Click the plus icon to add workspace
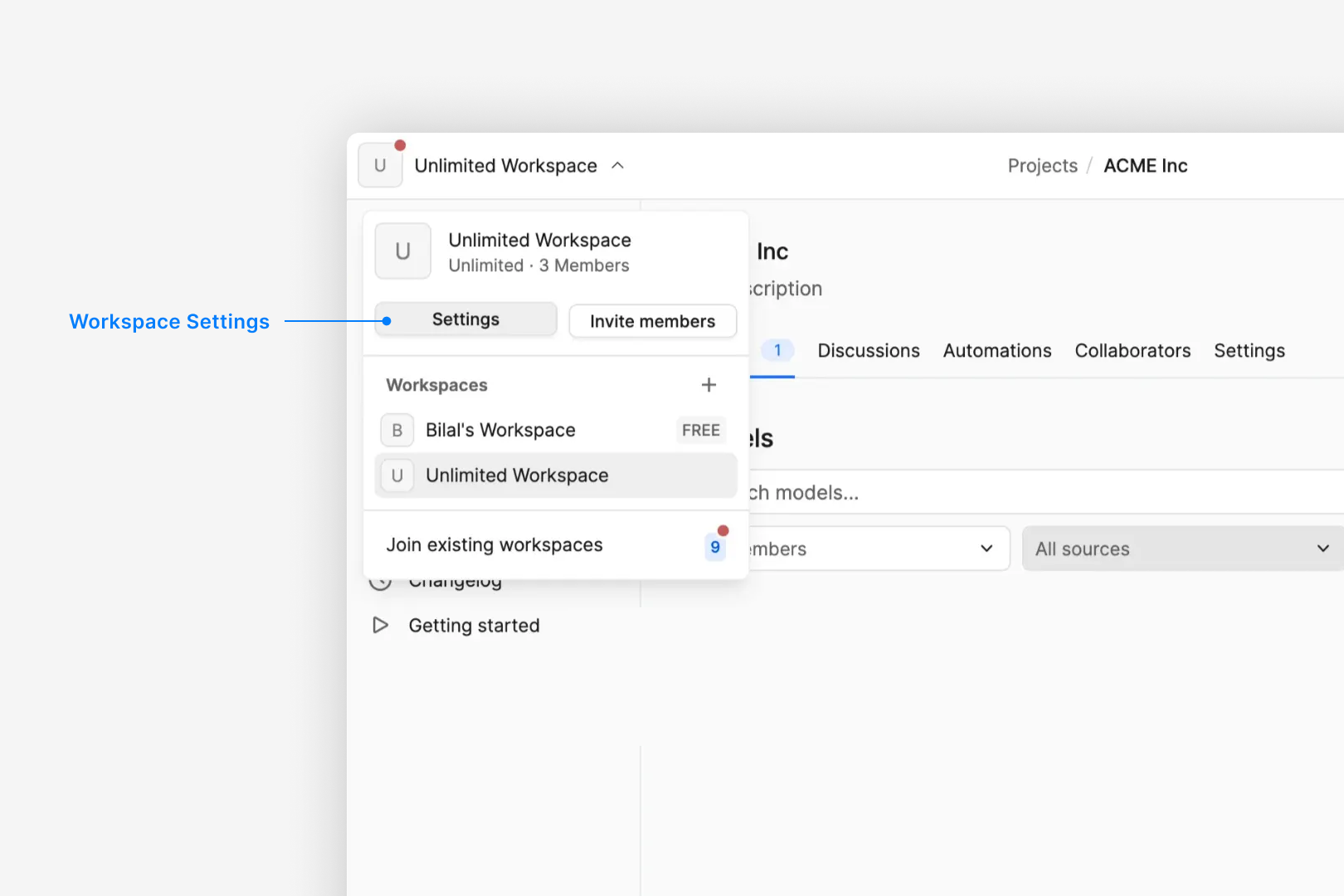1344x896 pixels. 709,384
